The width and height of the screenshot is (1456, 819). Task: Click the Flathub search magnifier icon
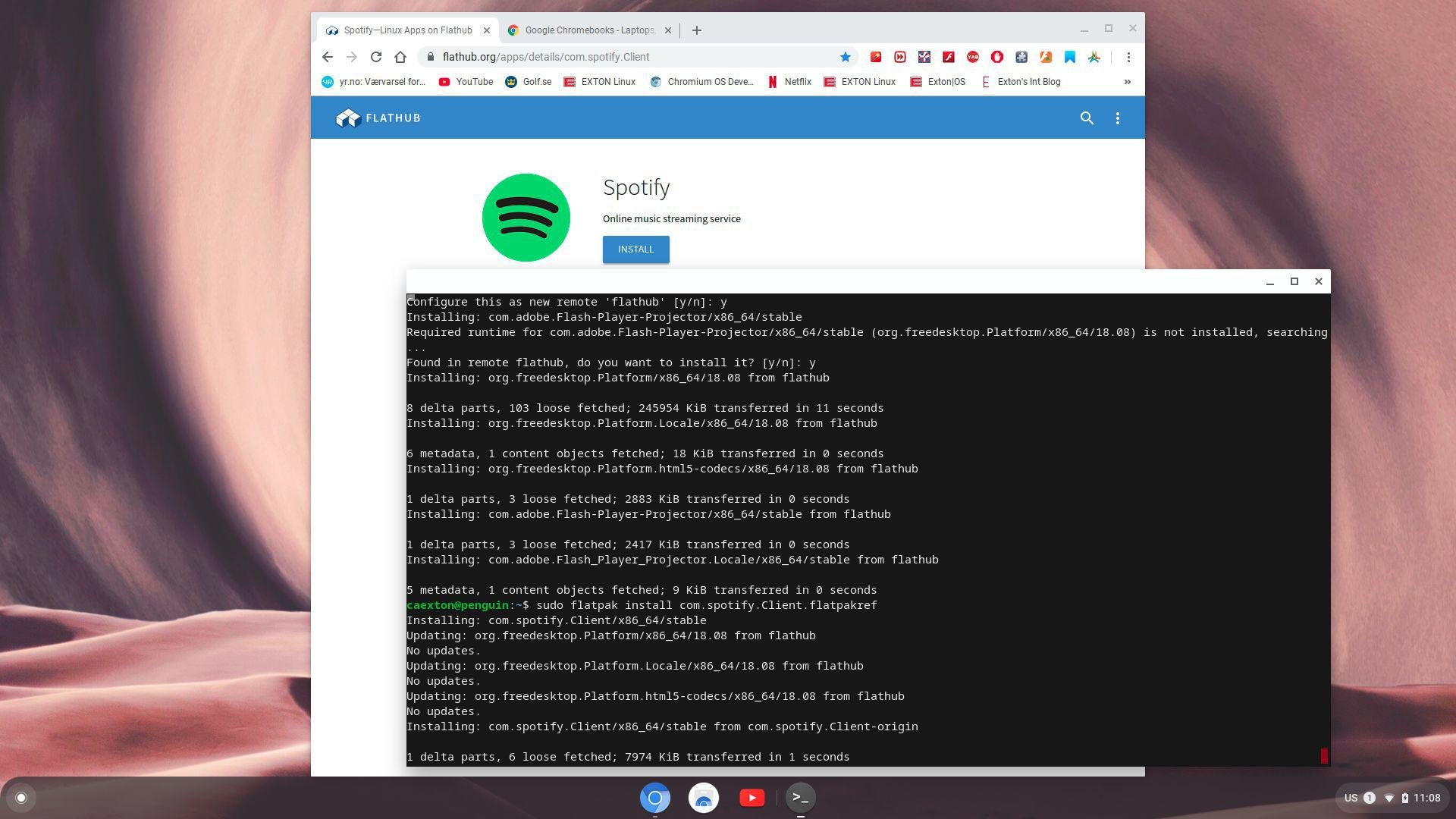coord(1087,118)
